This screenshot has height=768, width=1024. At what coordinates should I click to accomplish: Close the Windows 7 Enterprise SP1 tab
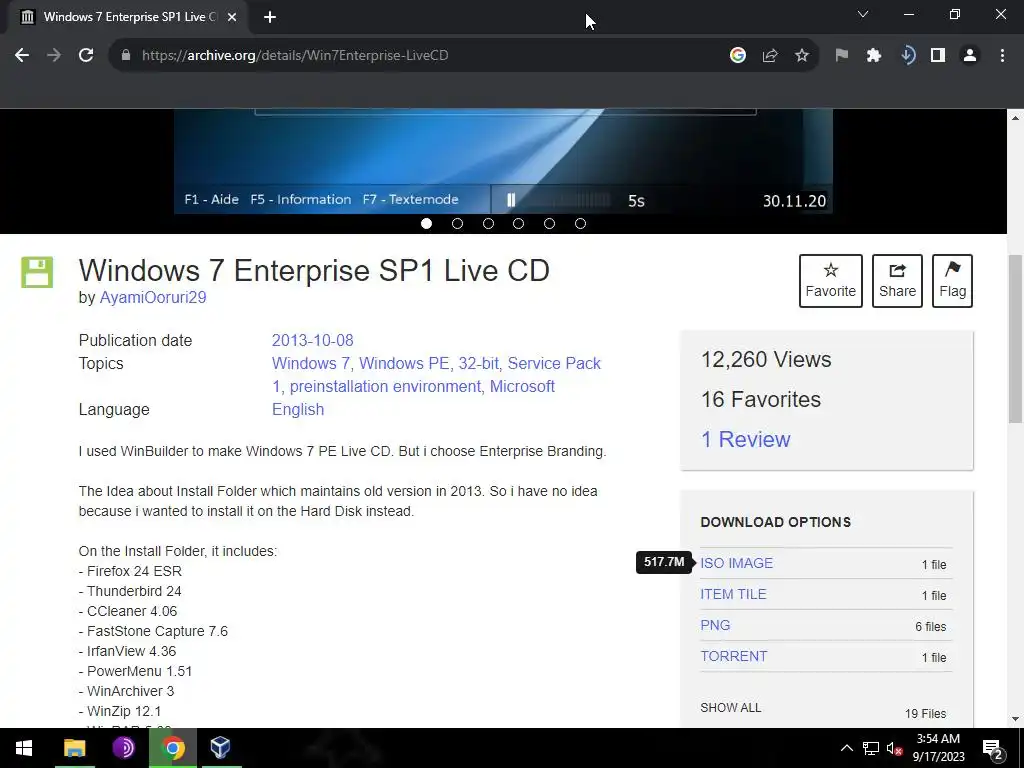click(232, 18)
